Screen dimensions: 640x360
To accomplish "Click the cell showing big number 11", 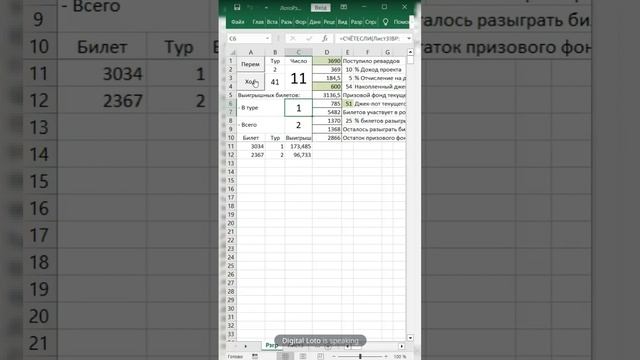I will click(298, 78).
